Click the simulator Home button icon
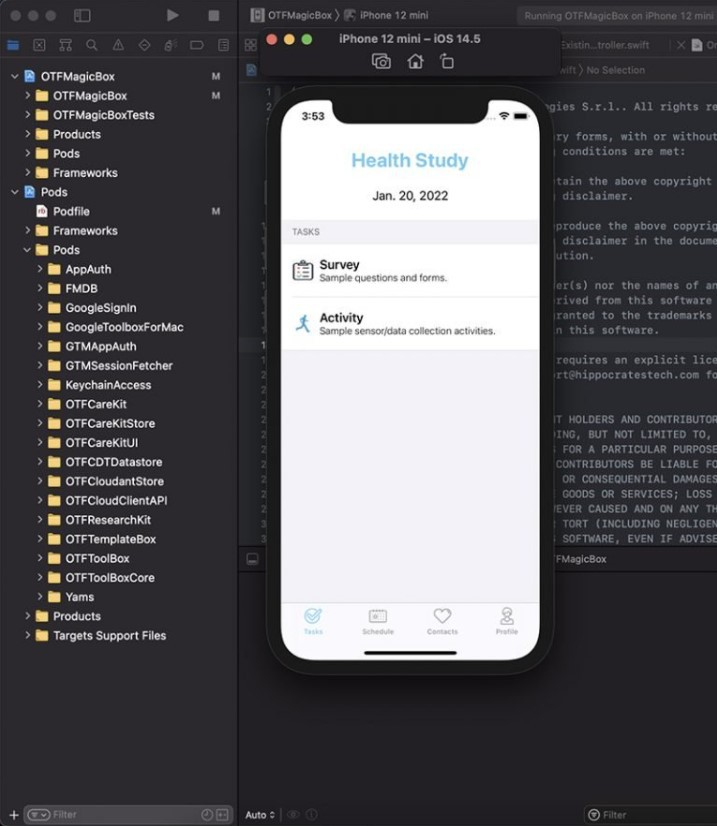 [x=416, y=62]
